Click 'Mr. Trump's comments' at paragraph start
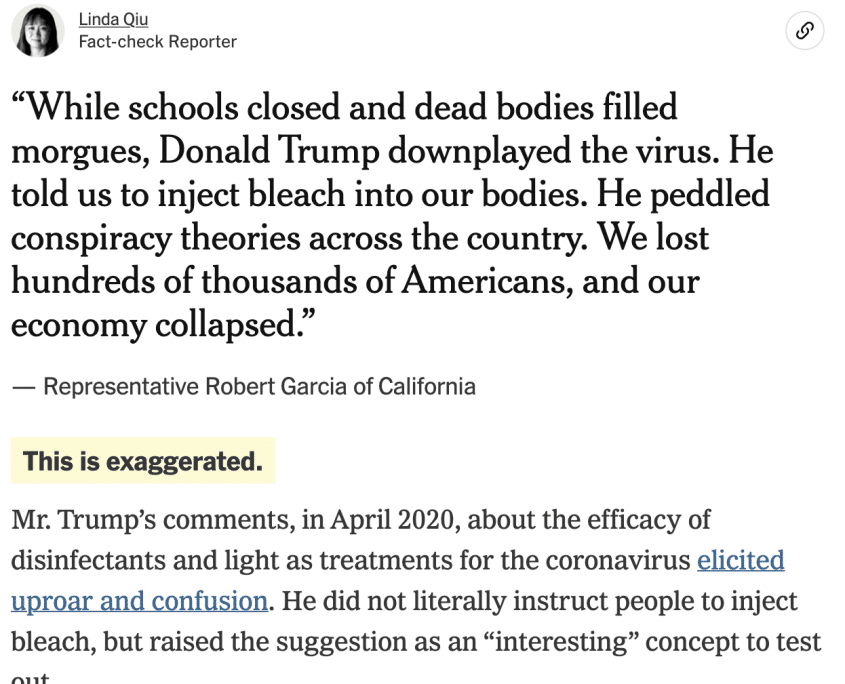This screenshot has height=684, width=845. 153,520
